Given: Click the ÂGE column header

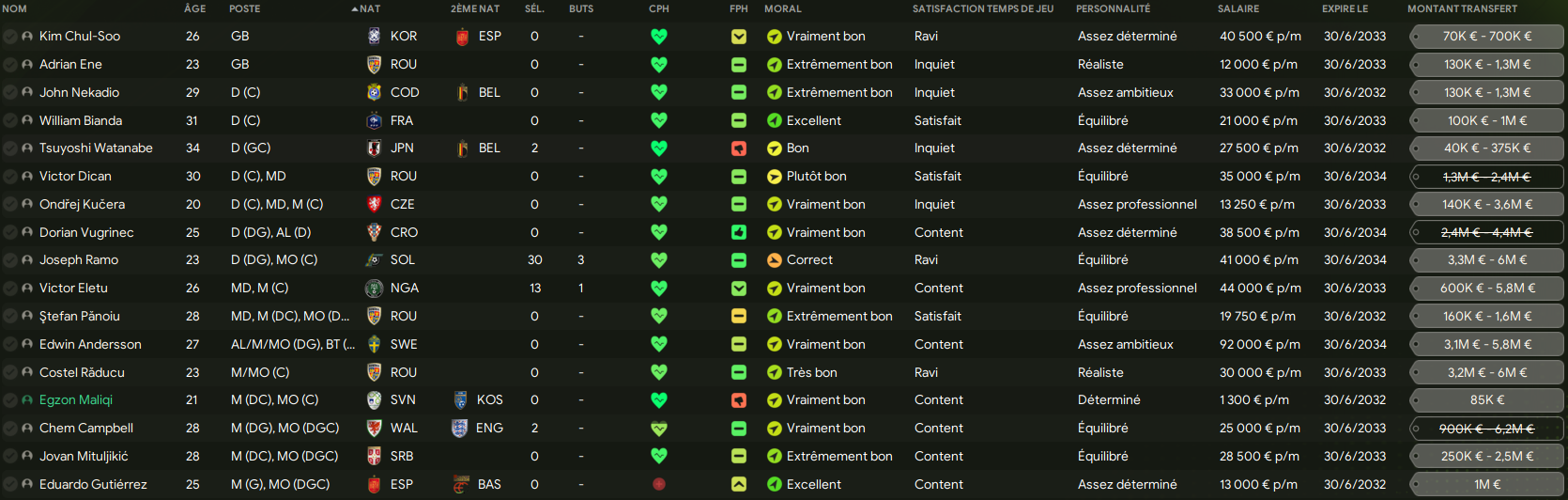Looking at the screenshot, I should 194,8.
